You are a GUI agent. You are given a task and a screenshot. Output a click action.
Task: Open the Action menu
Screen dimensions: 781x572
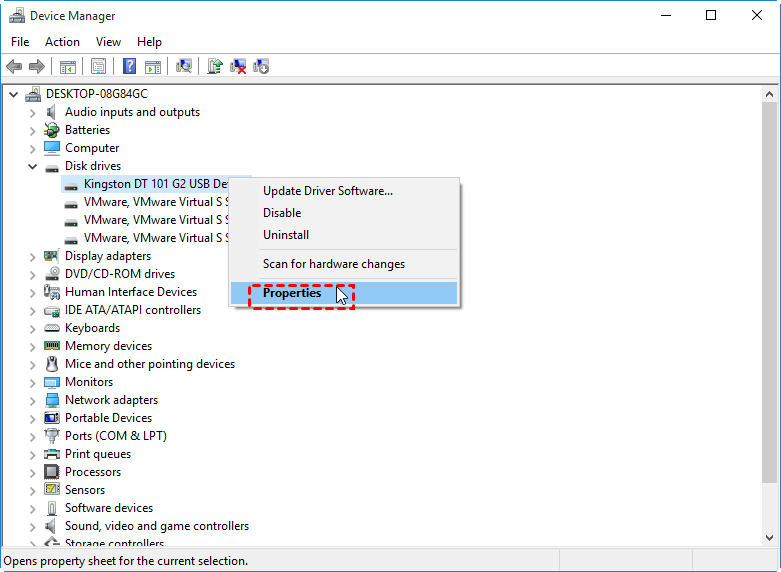click(62, 42)
